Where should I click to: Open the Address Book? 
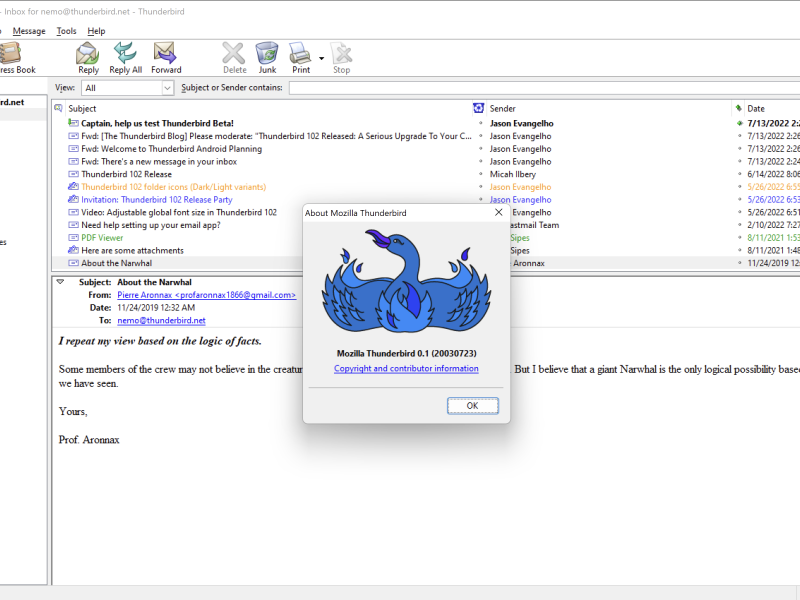click(15, 58)
